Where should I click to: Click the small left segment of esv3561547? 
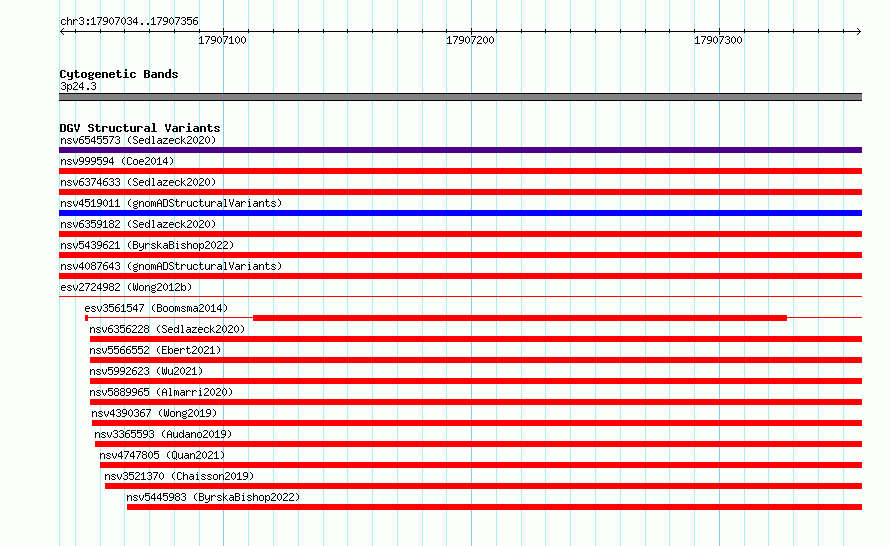86,318
